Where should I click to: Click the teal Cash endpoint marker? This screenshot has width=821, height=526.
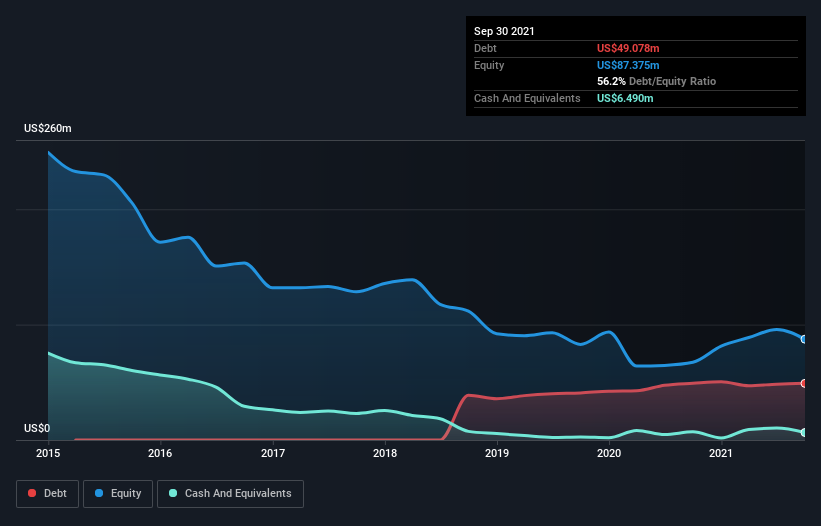click(804, 432)
